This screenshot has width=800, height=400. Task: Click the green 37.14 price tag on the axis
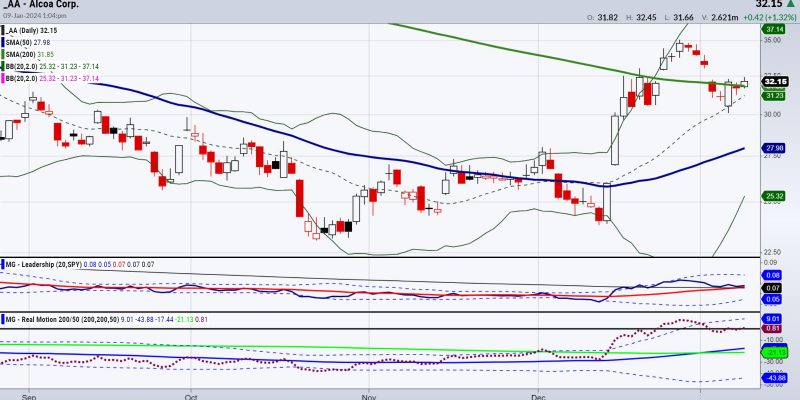[772, 30]
